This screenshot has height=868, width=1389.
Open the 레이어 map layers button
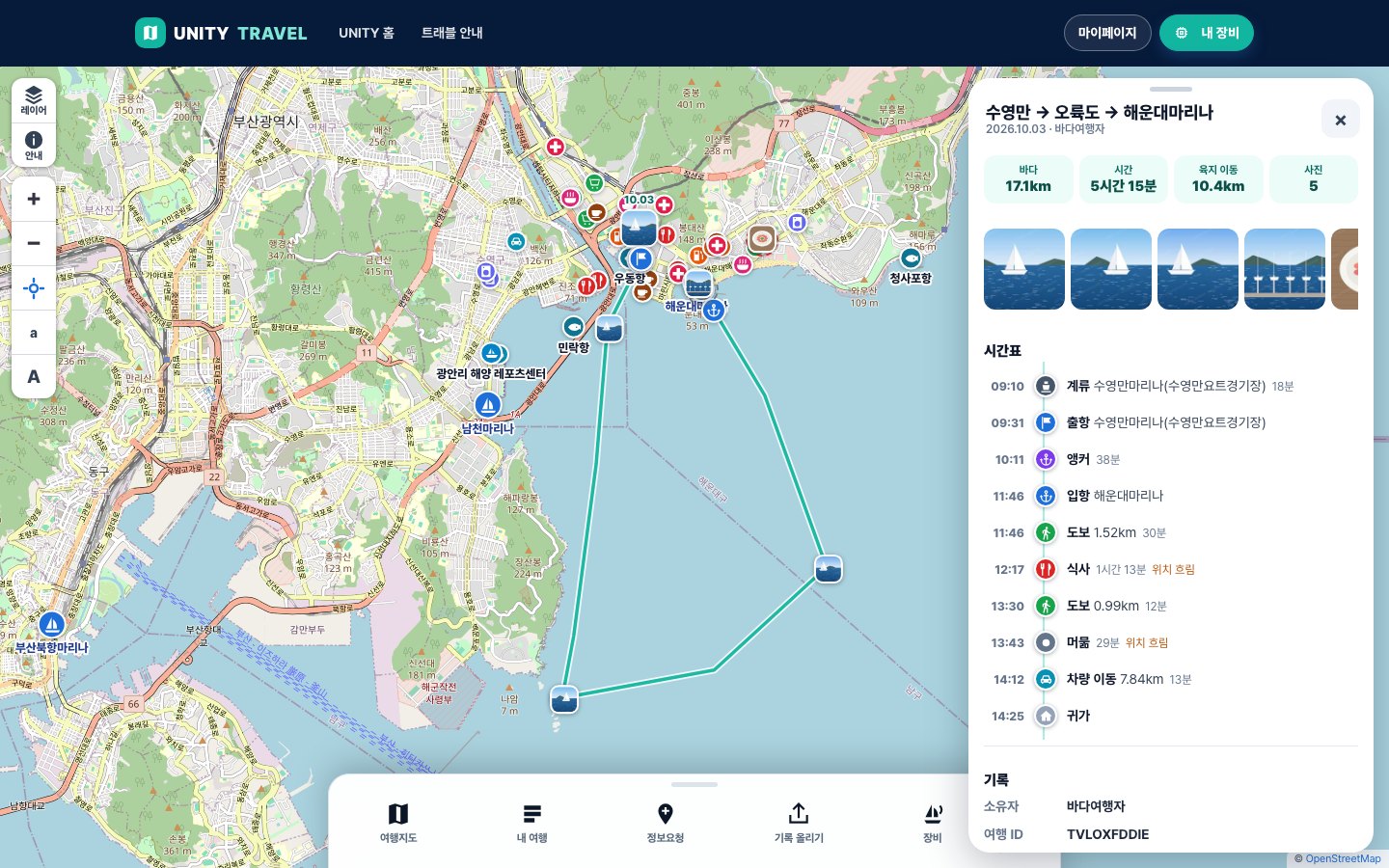[x=34, y=100]
